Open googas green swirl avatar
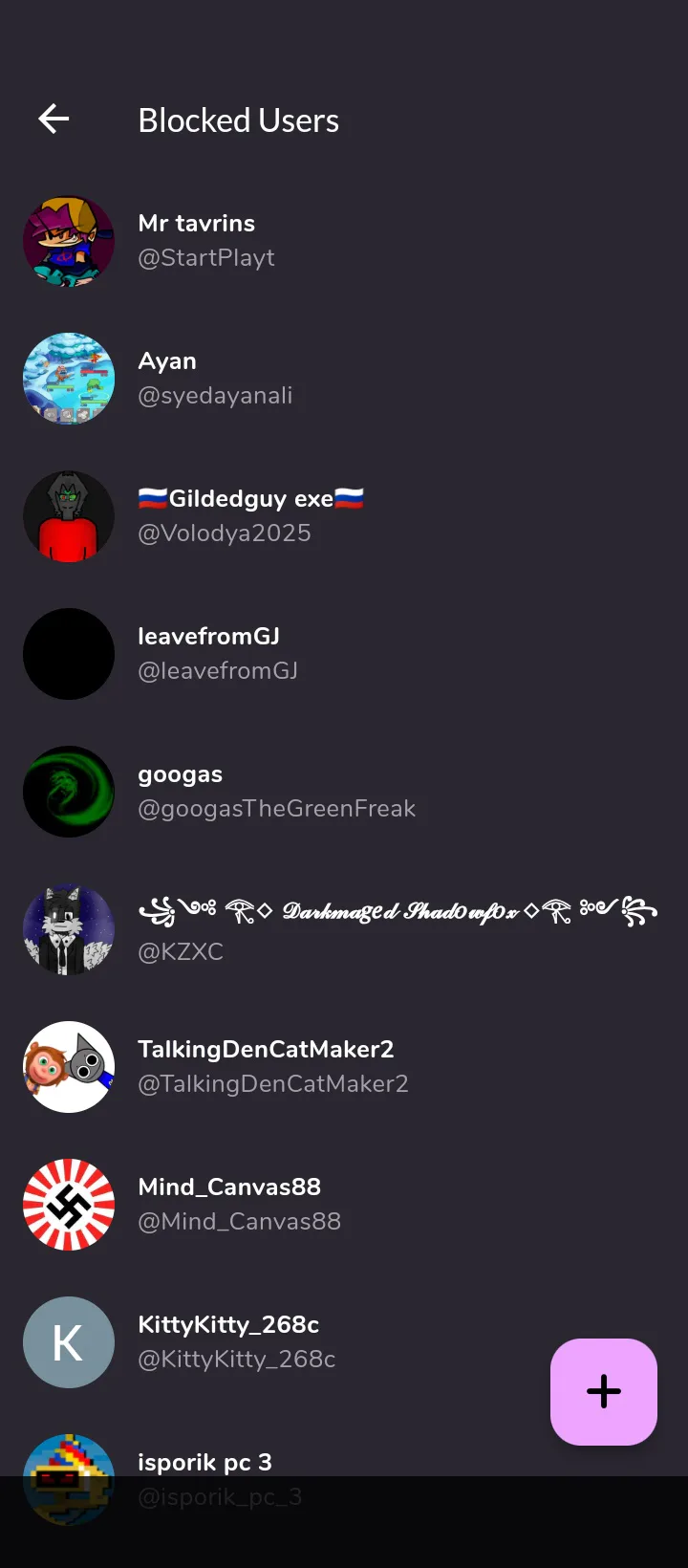 click(x=69, y=793)
